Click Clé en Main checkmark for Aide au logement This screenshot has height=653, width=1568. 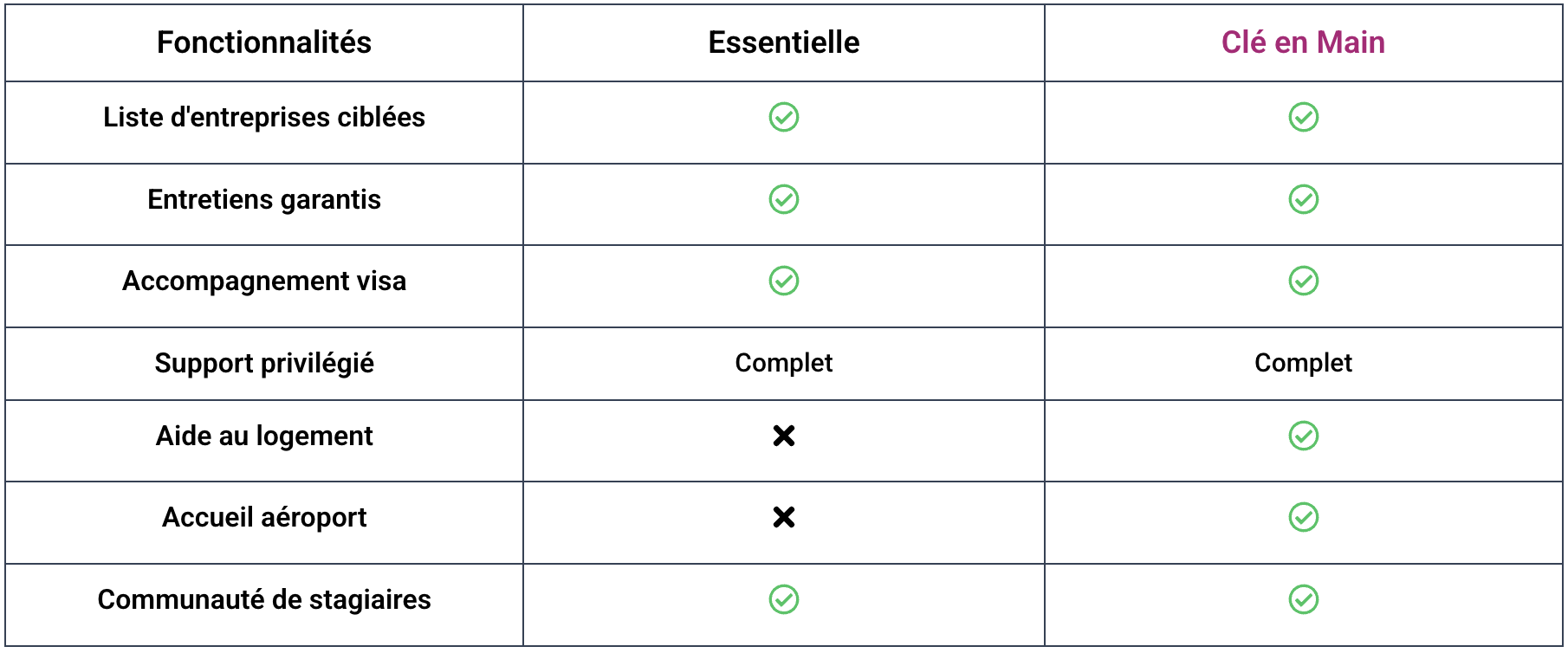point(1303,436)
